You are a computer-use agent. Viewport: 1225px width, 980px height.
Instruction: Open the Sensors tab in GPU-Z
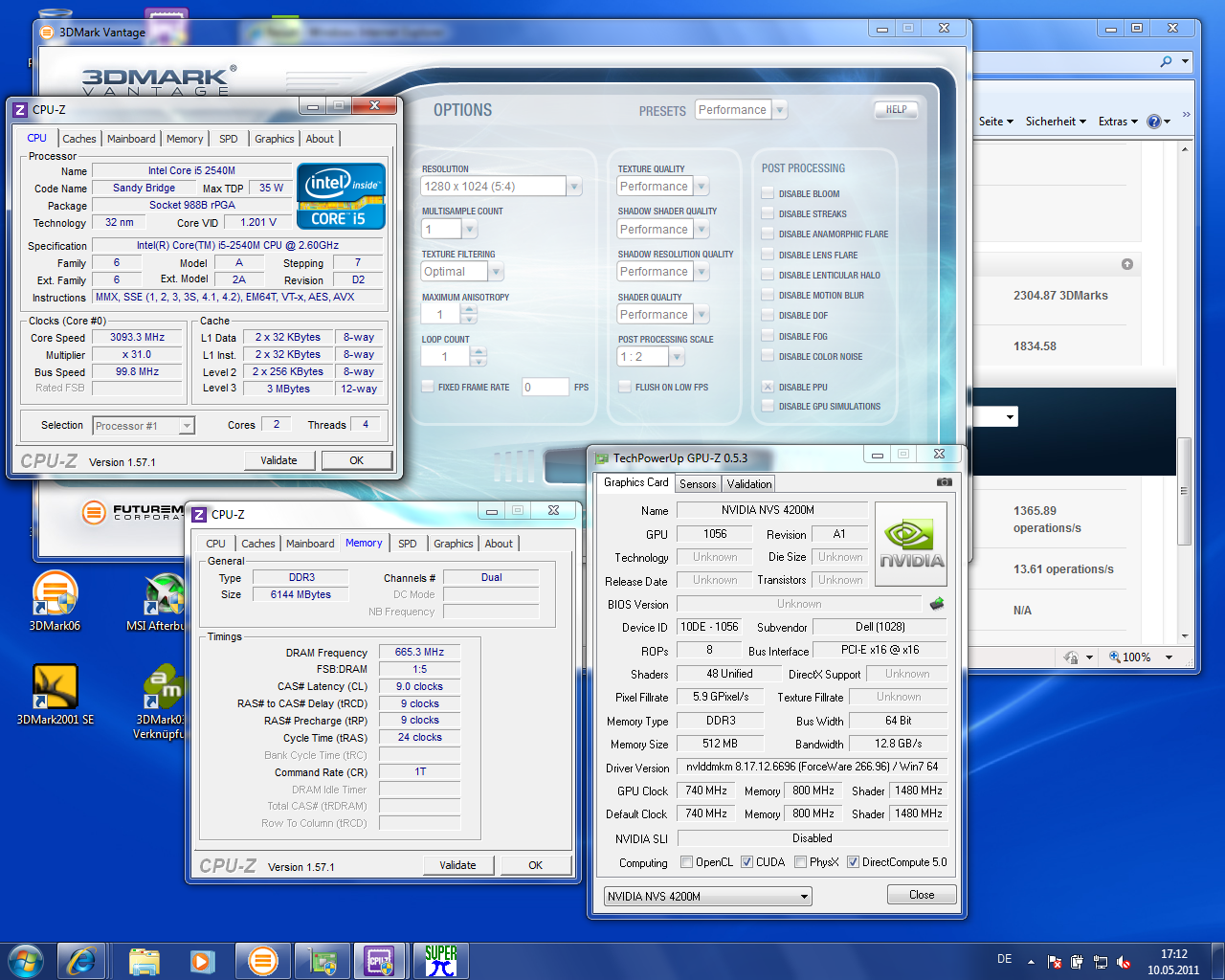coord(698,484)
